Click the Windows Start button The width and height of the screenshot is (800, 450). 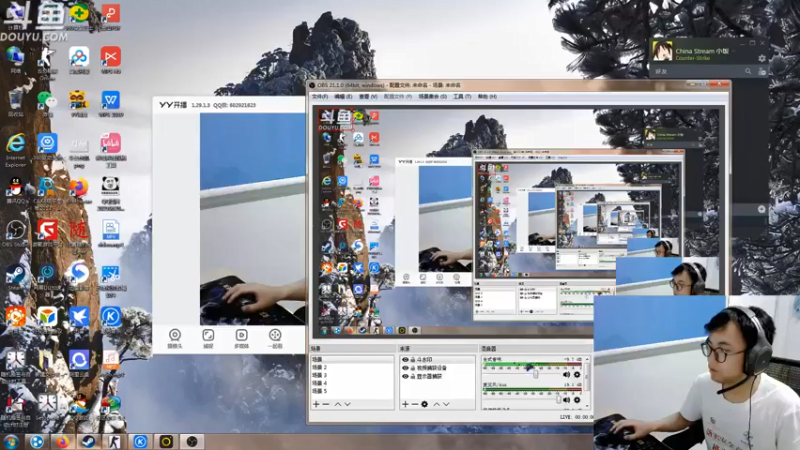10,441
